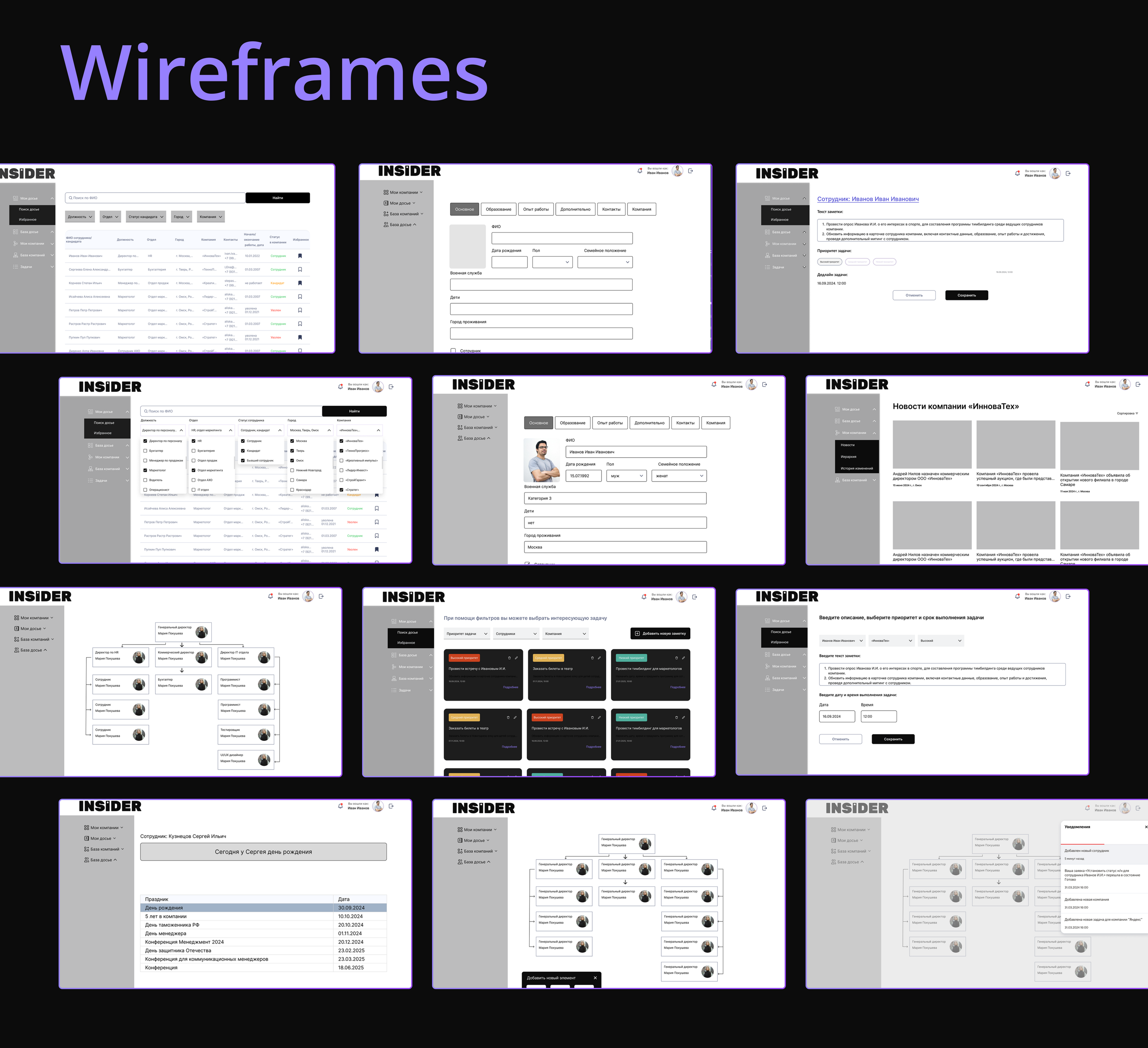This screenshot has width=1148, height=1048.
Task: Check the Нижний Новгород city checkbox
Action: [x=292, y=471]
